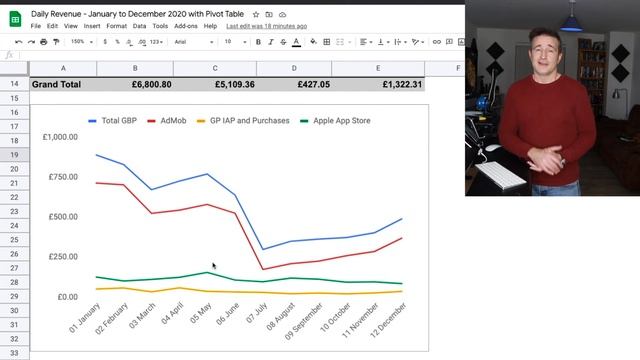Select the £6,800.80 cell
Screen dimensions: 640x360
[x=135, y=84]
